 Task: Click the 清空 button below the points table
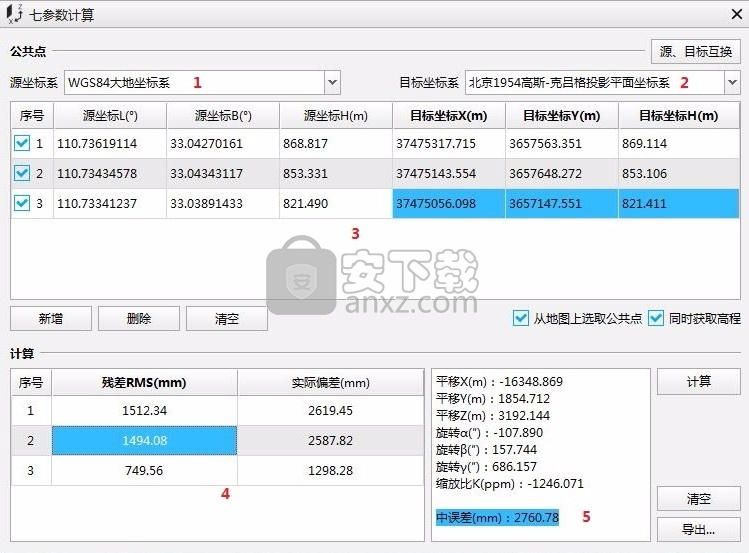click(x=227, y=319)
